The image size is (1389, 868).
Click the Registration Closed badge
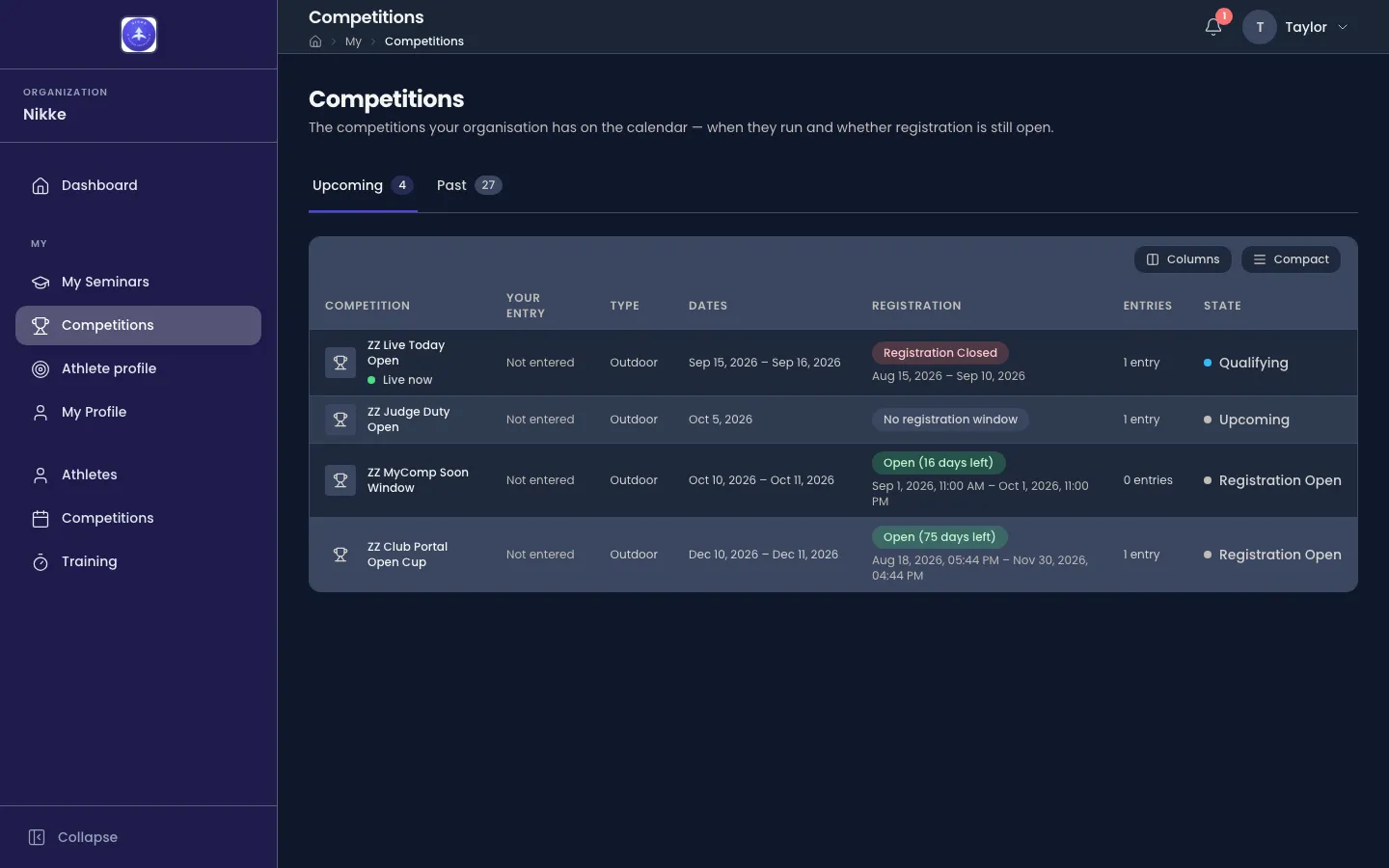pos(940,353)
